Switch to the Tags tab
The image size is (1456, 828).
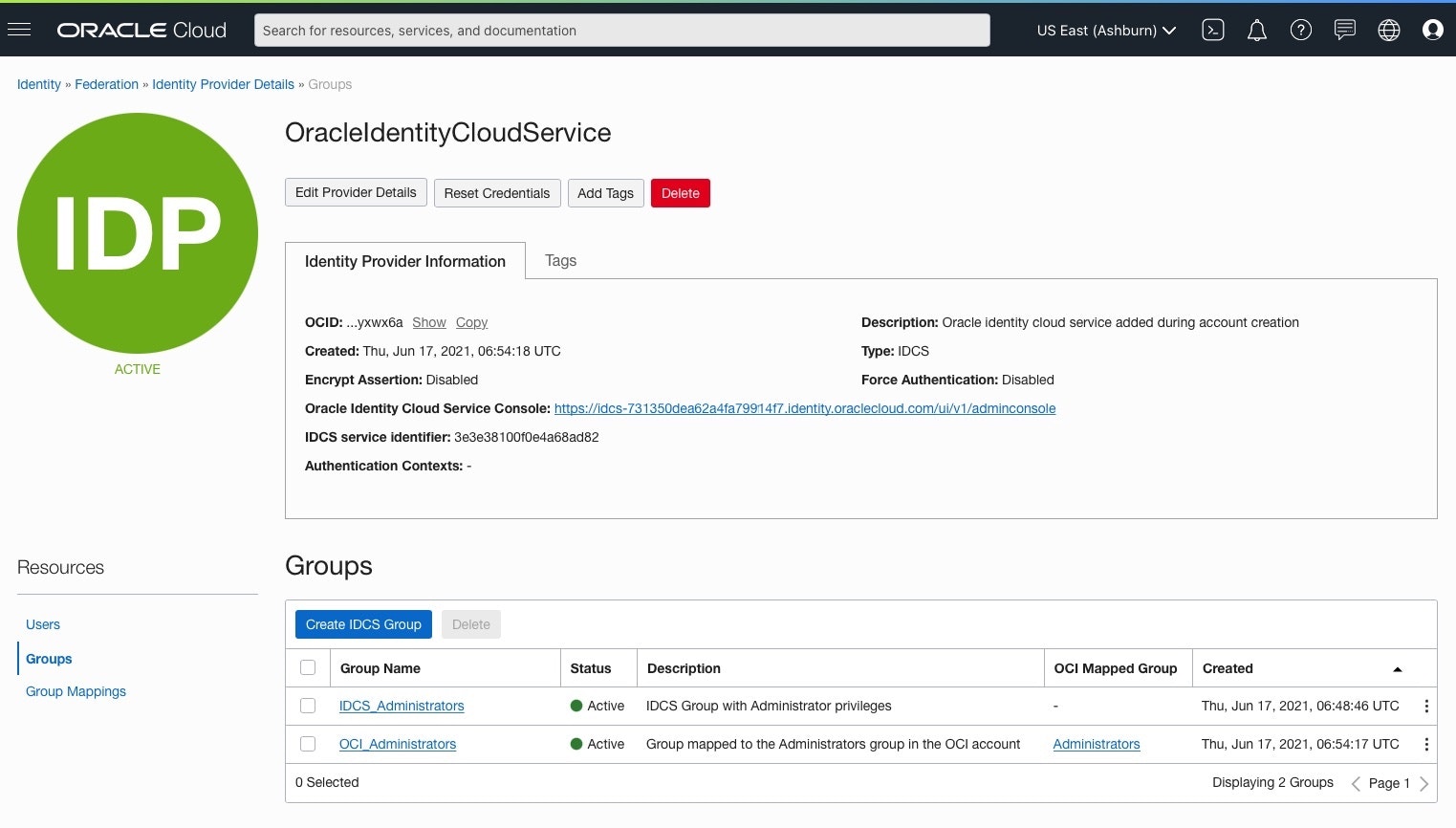[560, 261]
